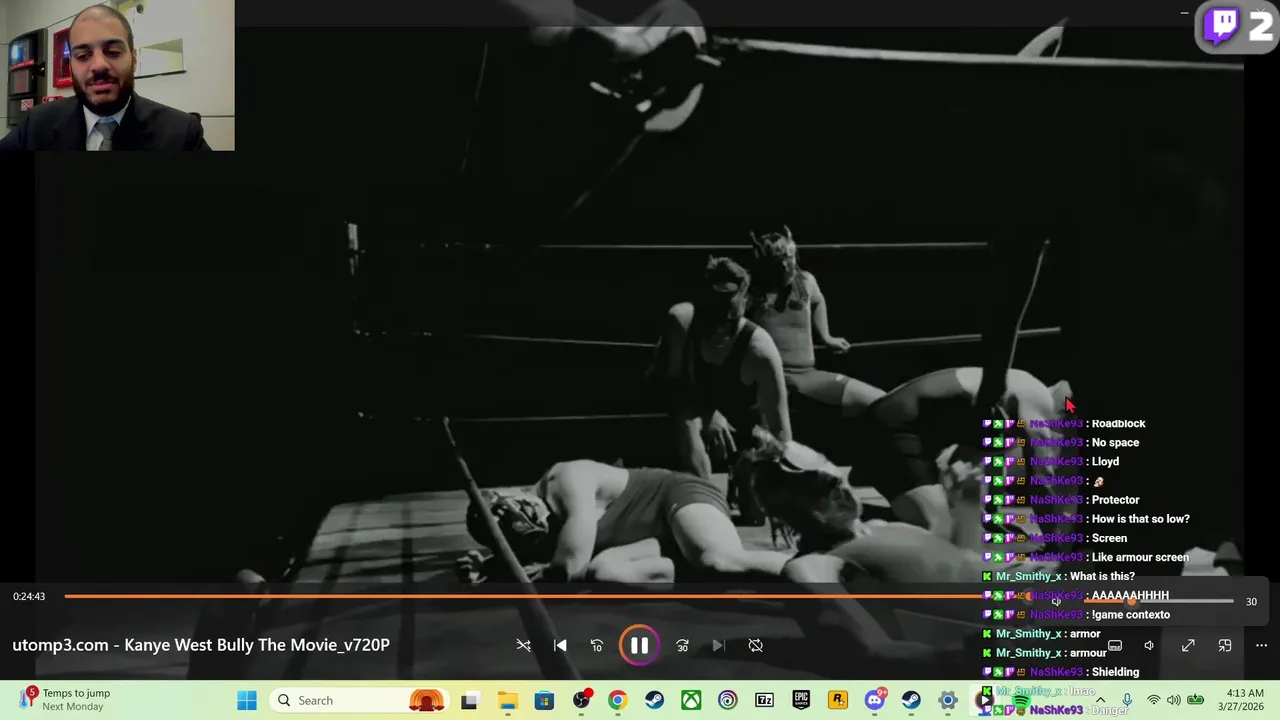Switch to mini player view
This screenshot has height=720, width=1280.
(x=1225, y=645)
